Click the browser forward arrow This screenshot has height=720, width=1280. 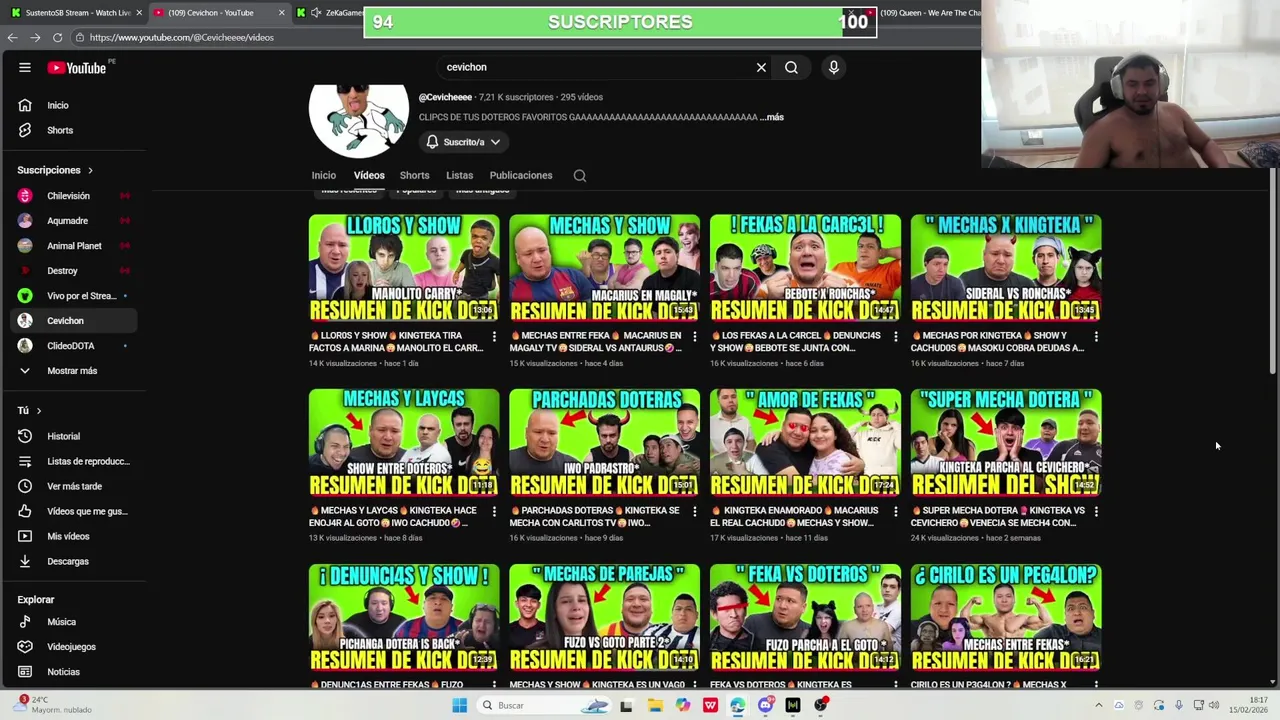pos(35,37)
